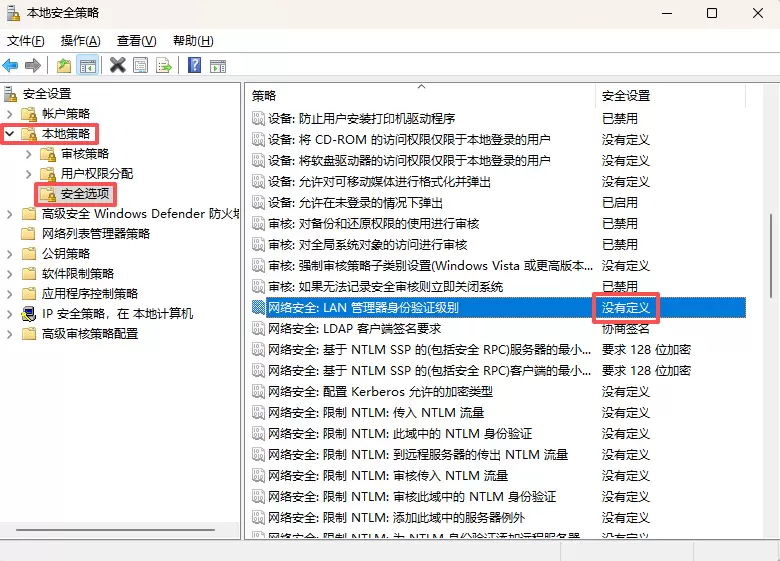Screen dimensions: 780x561
Task: Toggle the show/hide console tree icon
Action: click(88, 66)
